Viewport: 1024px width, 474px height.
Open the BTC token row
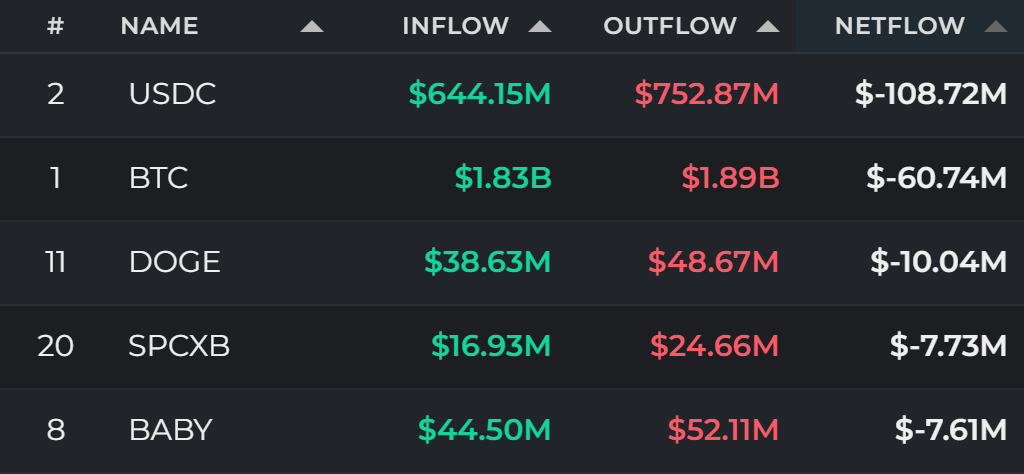pyautogui.click(x=512, y=178)
